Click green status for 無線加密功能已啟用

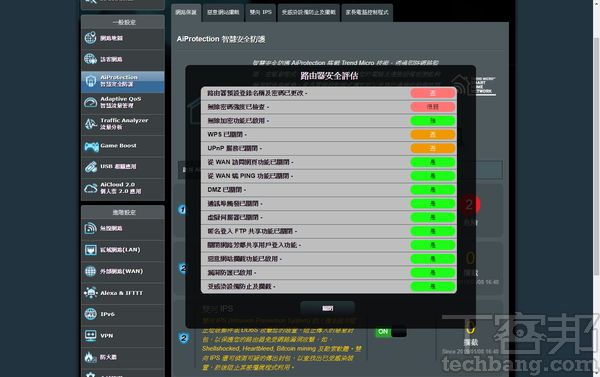[433, 121]
